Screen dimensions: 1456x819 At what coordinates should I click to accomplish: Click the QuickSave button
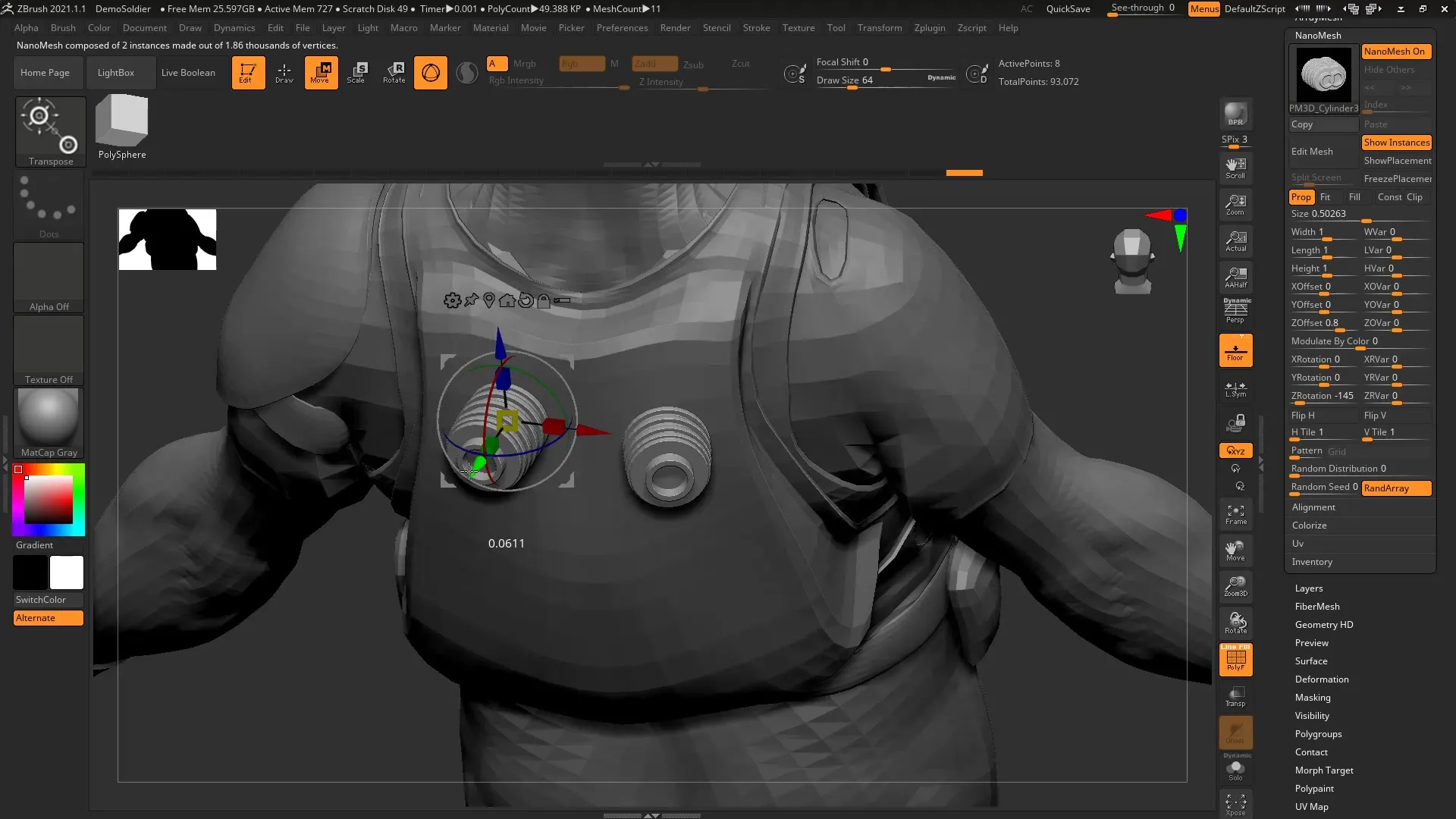(x=1068, y=9)
